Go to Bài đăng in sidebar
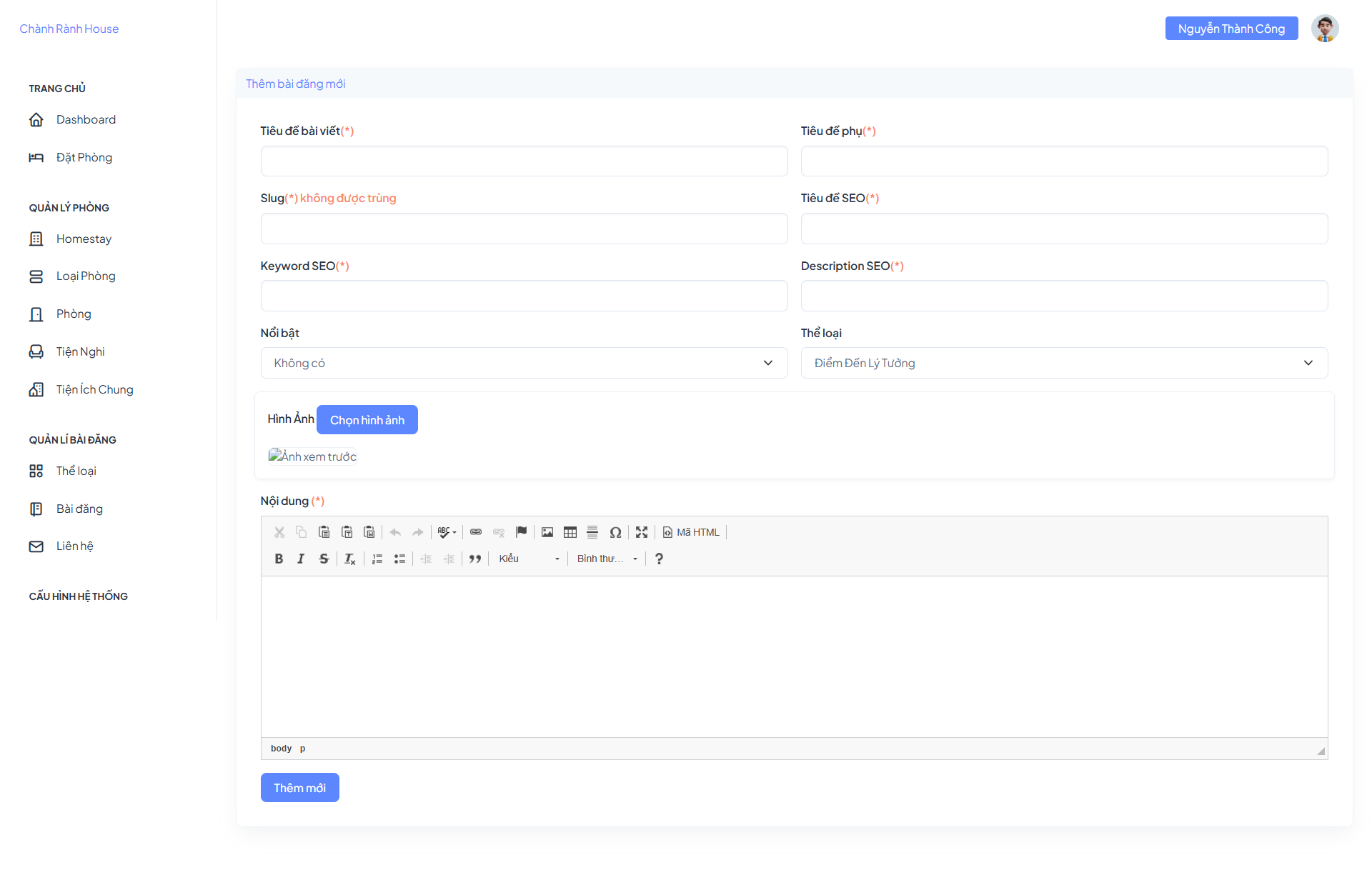The width and height of the screenshot is (1372, 870). (79, 509)
